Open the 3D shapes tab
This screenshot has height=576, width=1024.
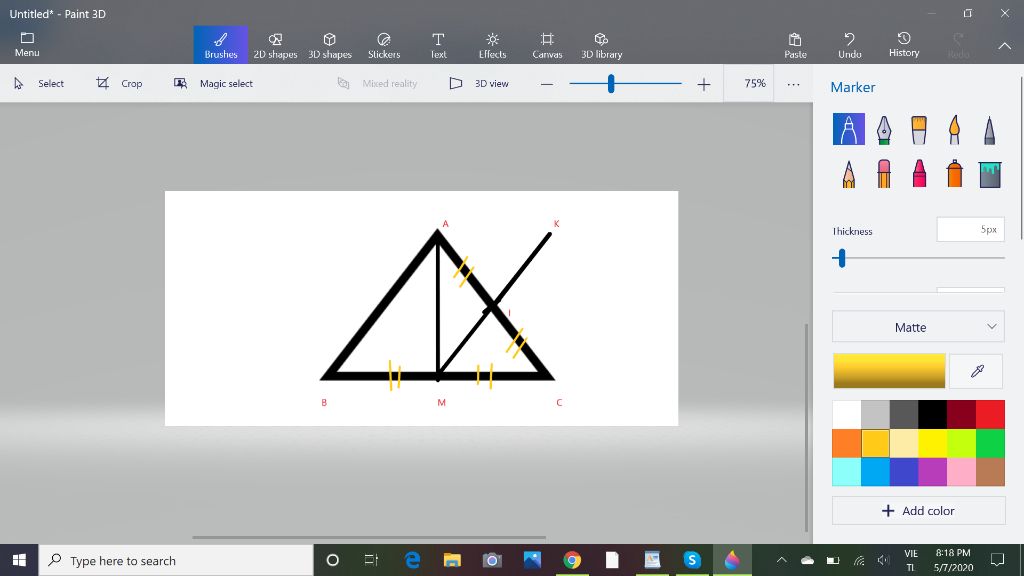tap(330, 45)
